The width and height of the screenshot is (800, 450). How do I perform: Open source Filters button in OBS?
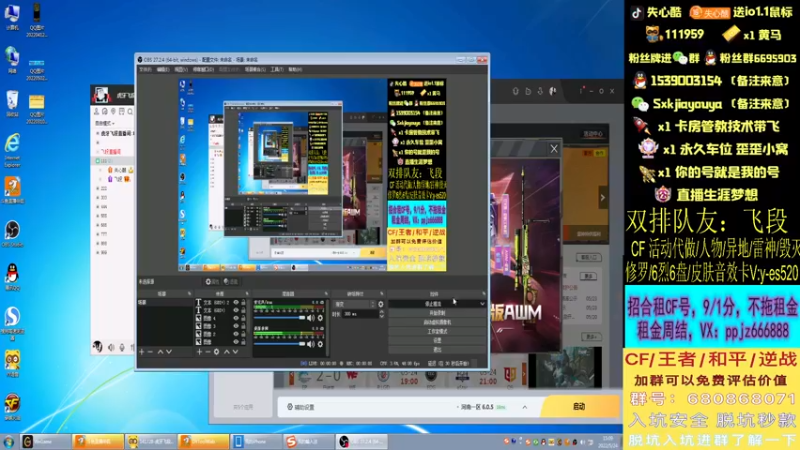click(x=231, y=282)
